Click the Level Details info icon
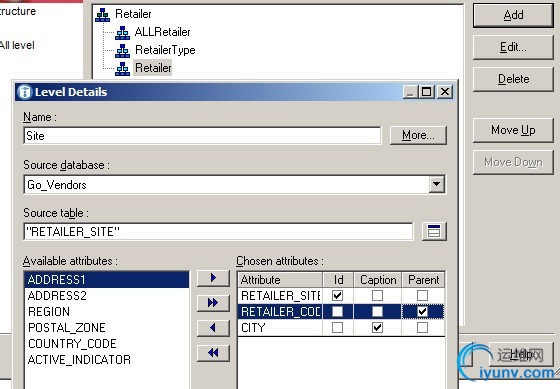 coord(25,92)
